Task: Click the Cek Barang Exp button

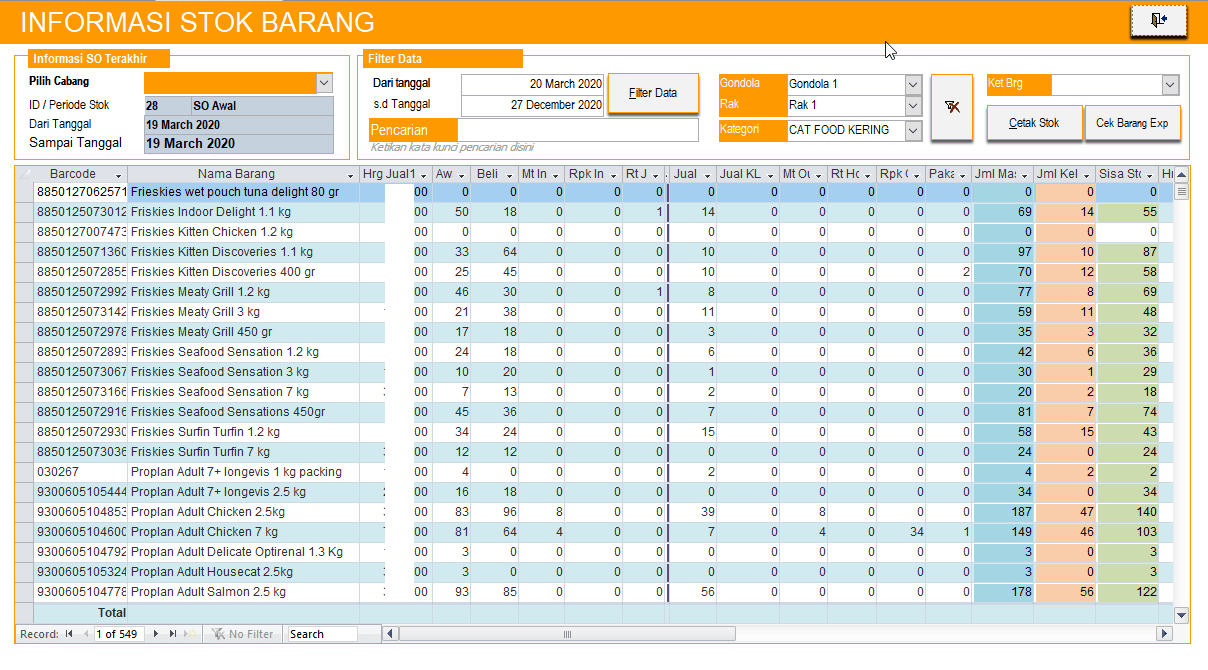Action: coord(1132,123)
